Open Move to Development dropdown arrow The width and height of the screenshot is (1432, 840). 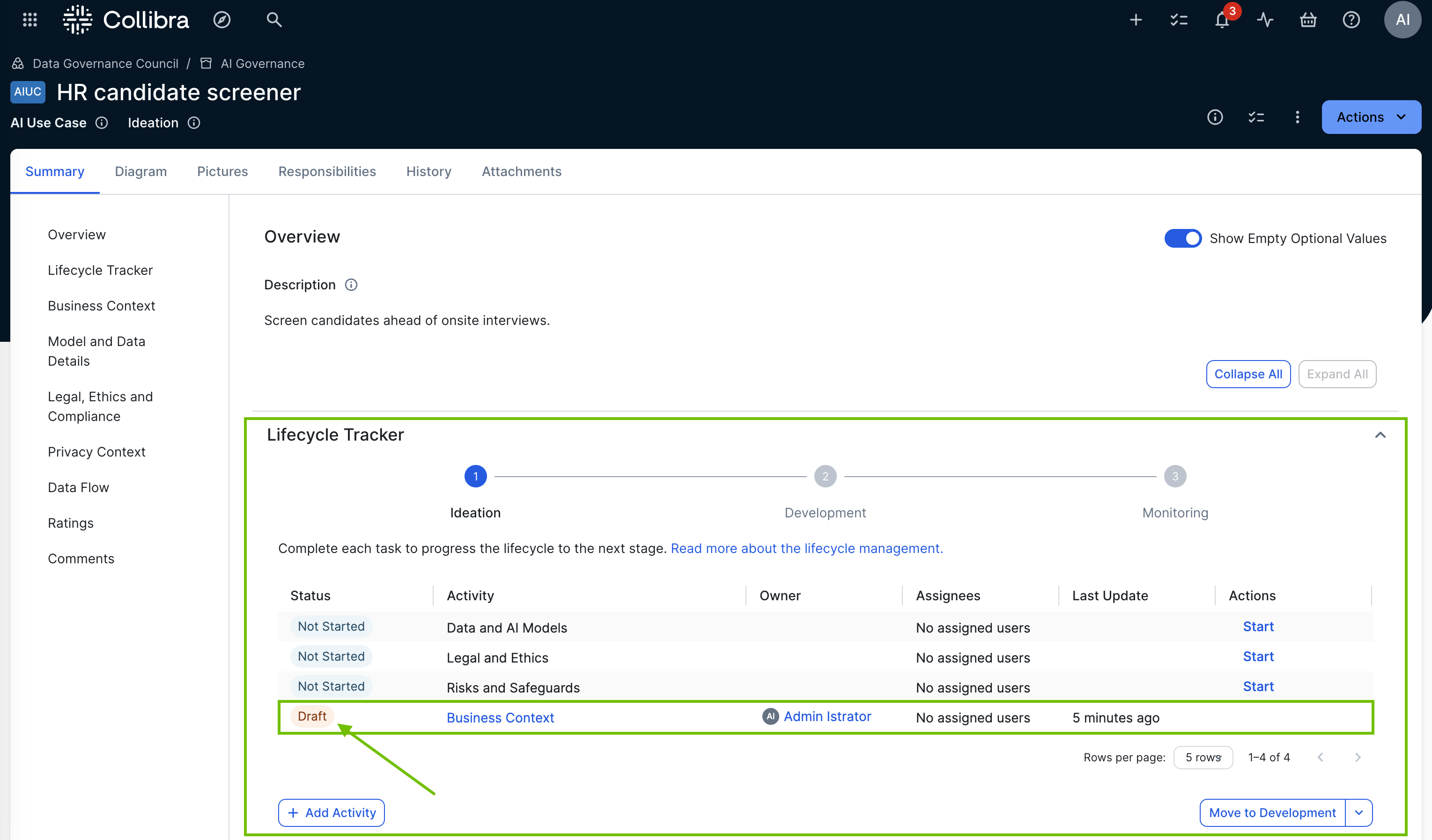click(1358, 813)
